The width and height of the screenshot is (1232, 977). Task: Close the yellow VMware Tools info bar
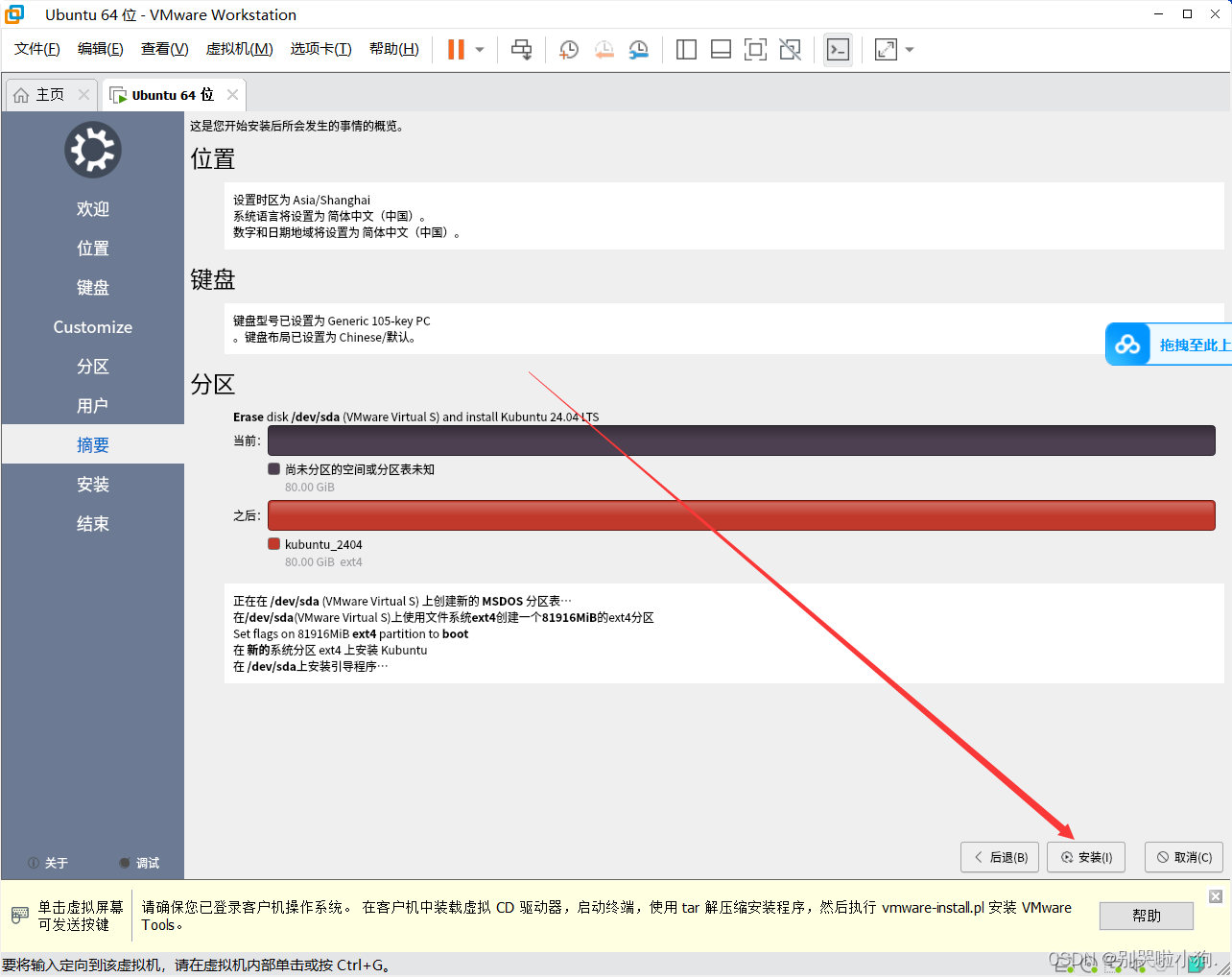pyautogui.click(x=1216, y=896)
